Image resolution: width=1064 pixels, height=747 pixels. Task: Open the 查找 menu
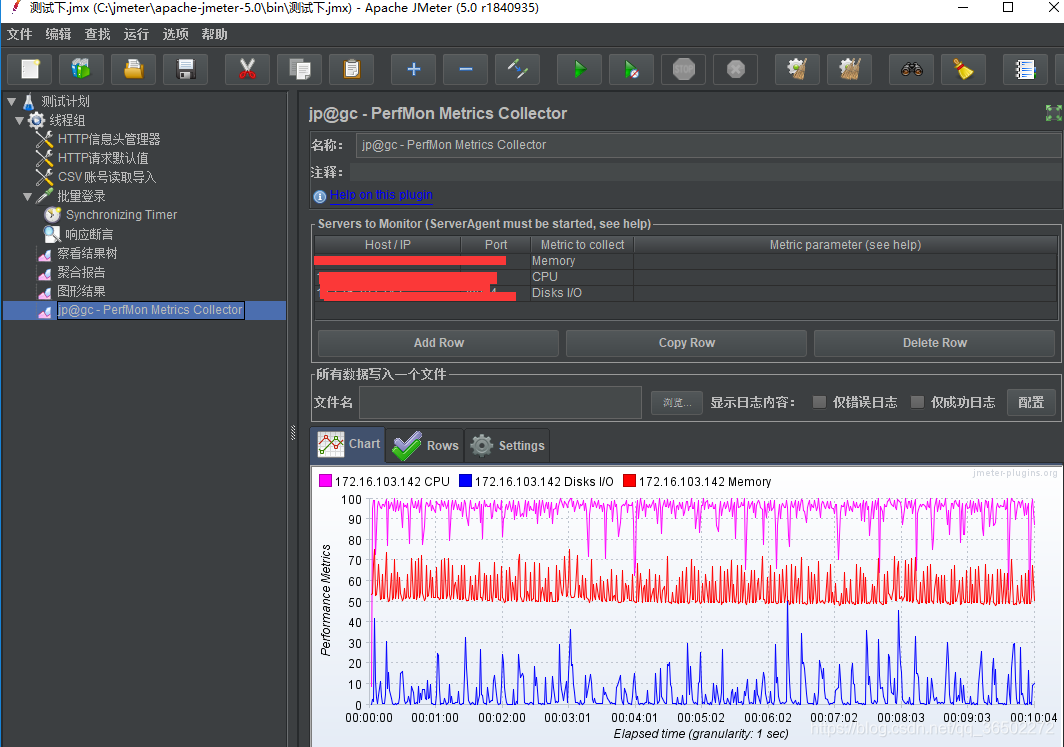click(x=97, y=34)
